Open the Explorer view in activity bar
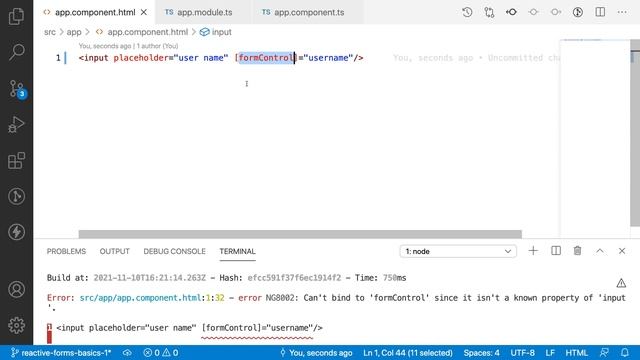The image size is (640, 360). [x=16, y=16]
